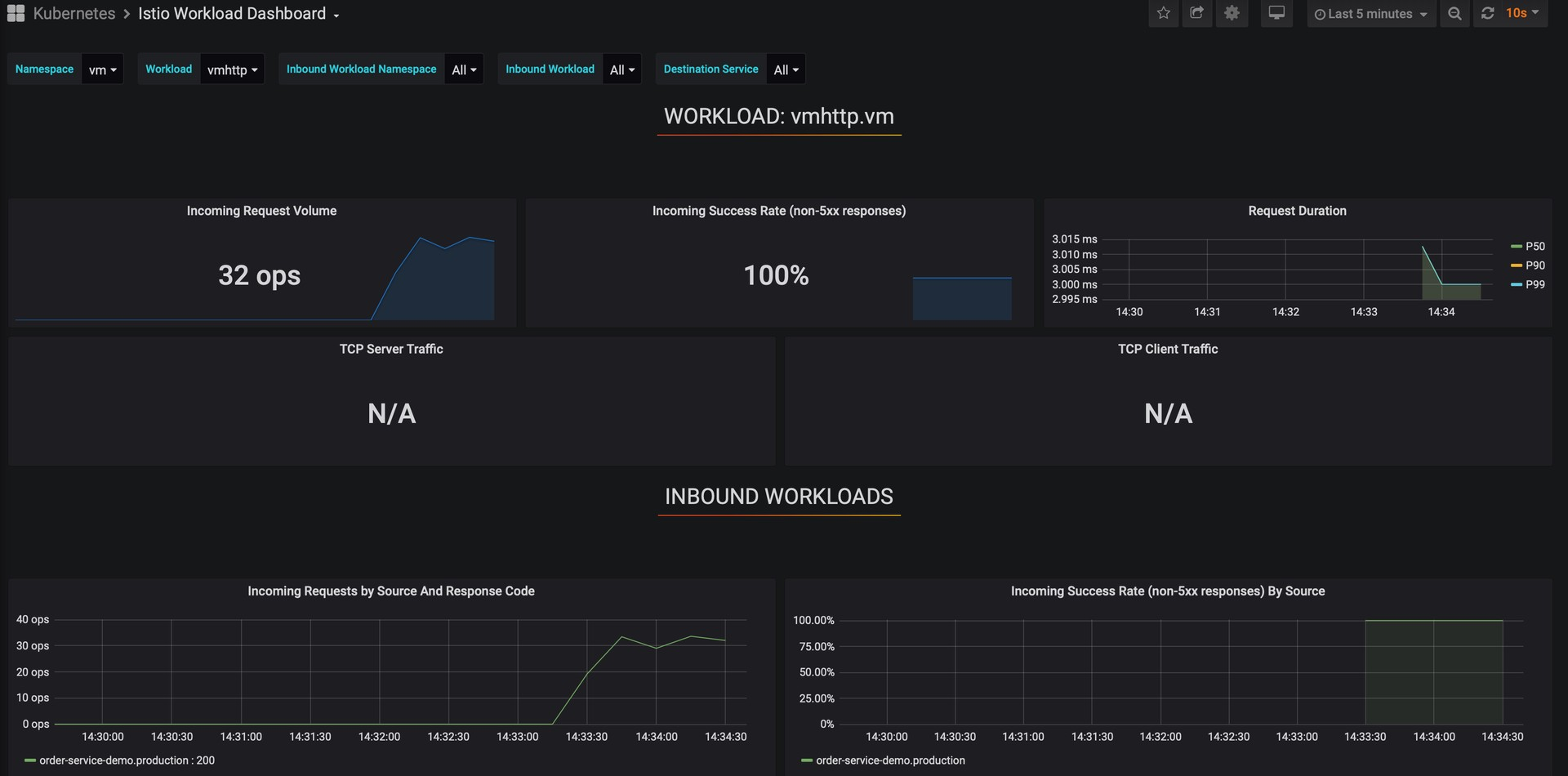The height and width of the screenshot is (776, 1568).
Task: Click the N/A value under TCP Server Traffic
Action: pos(391,413)
